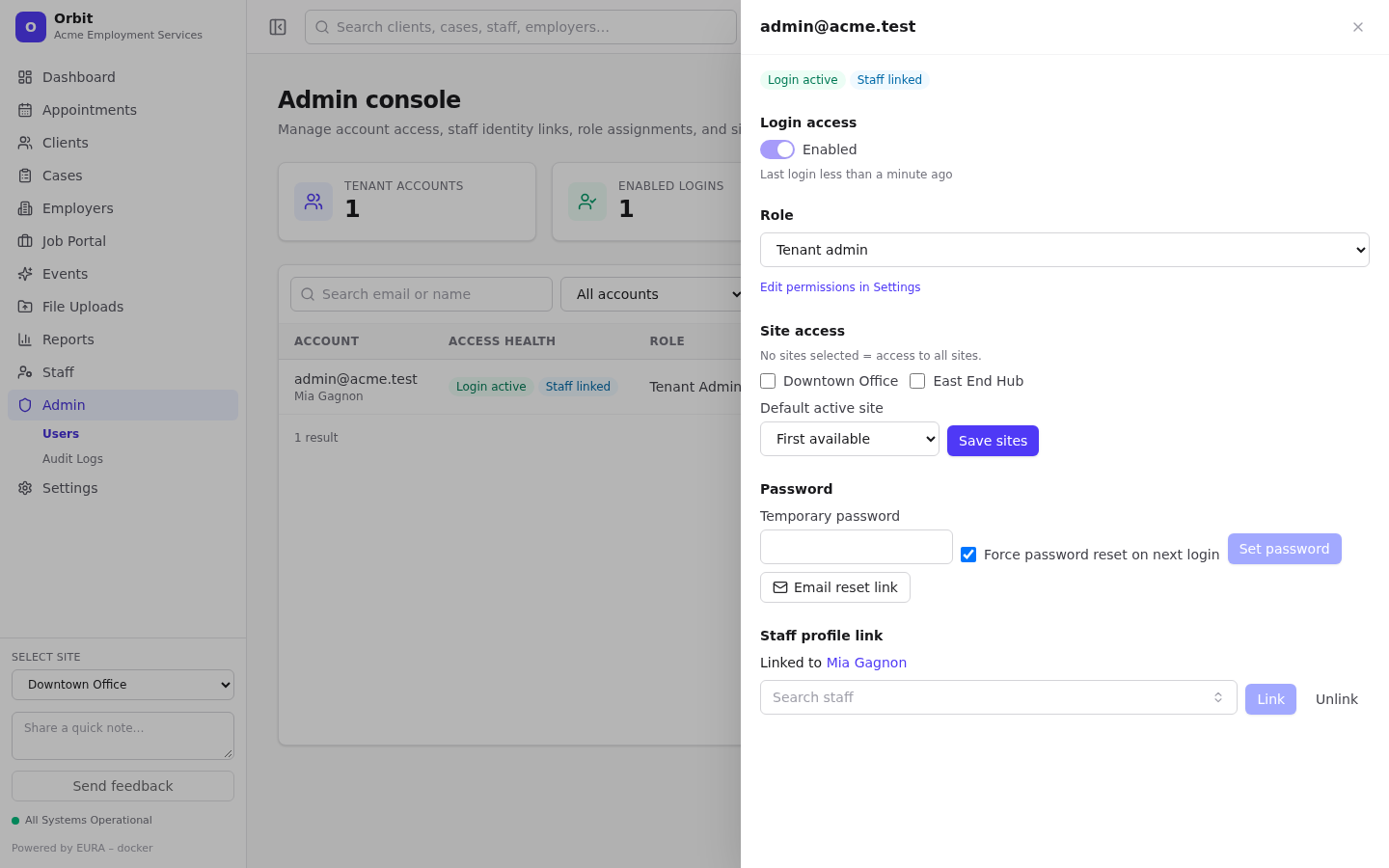The width and height of the screenshot is (1389, 868).
Task: Disable the Login access toggle
Action: [x=777, y=149]
